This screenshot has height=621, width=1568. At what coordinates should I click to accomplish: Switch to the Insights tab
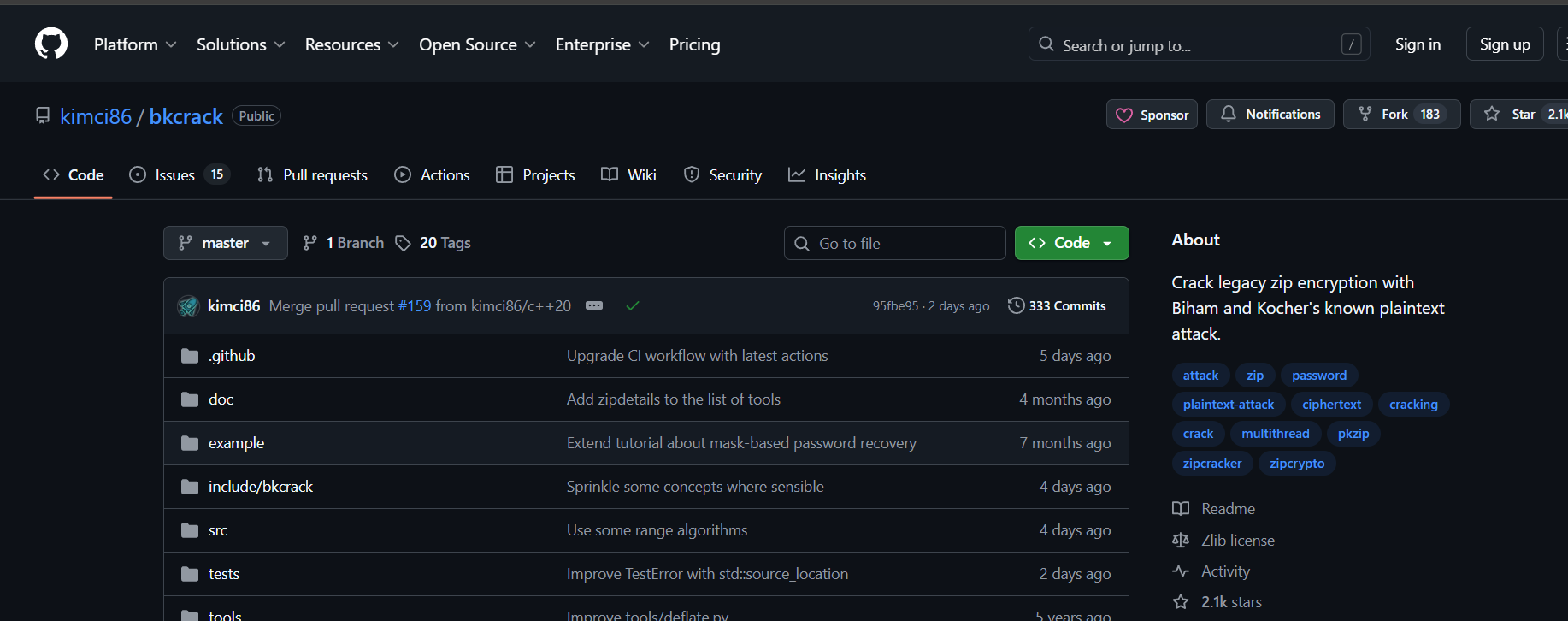pos(827,174)
